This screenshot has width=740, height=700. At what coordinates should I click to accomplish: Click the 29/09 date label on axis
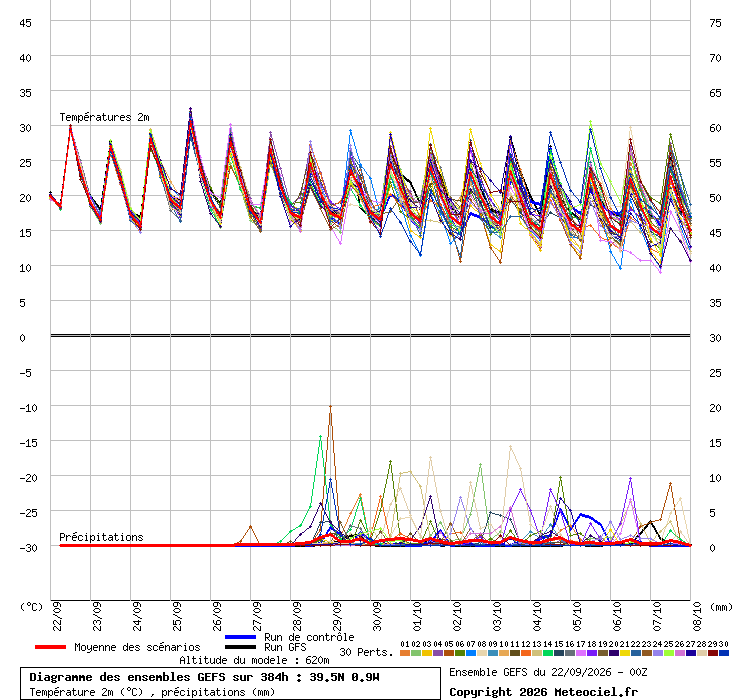click(337, 616)
